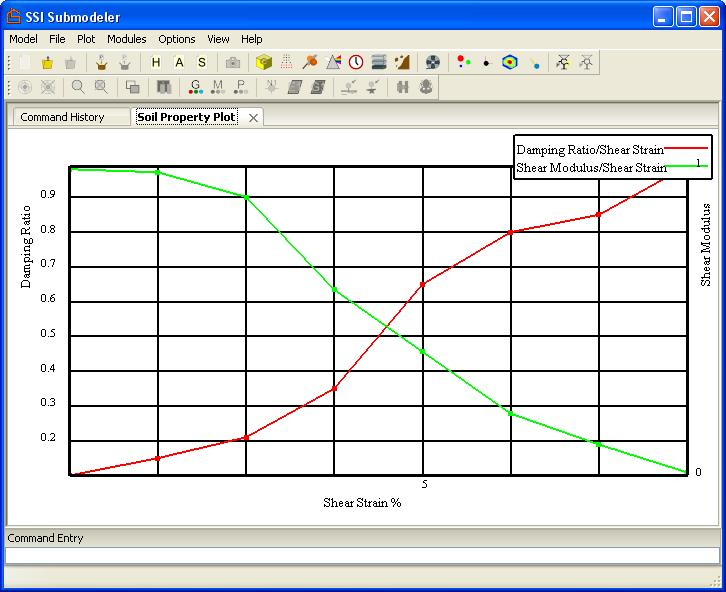Click the yellow-green 3D cube icon
Viewport: 726px width, 592px height.
click(264, 62)
